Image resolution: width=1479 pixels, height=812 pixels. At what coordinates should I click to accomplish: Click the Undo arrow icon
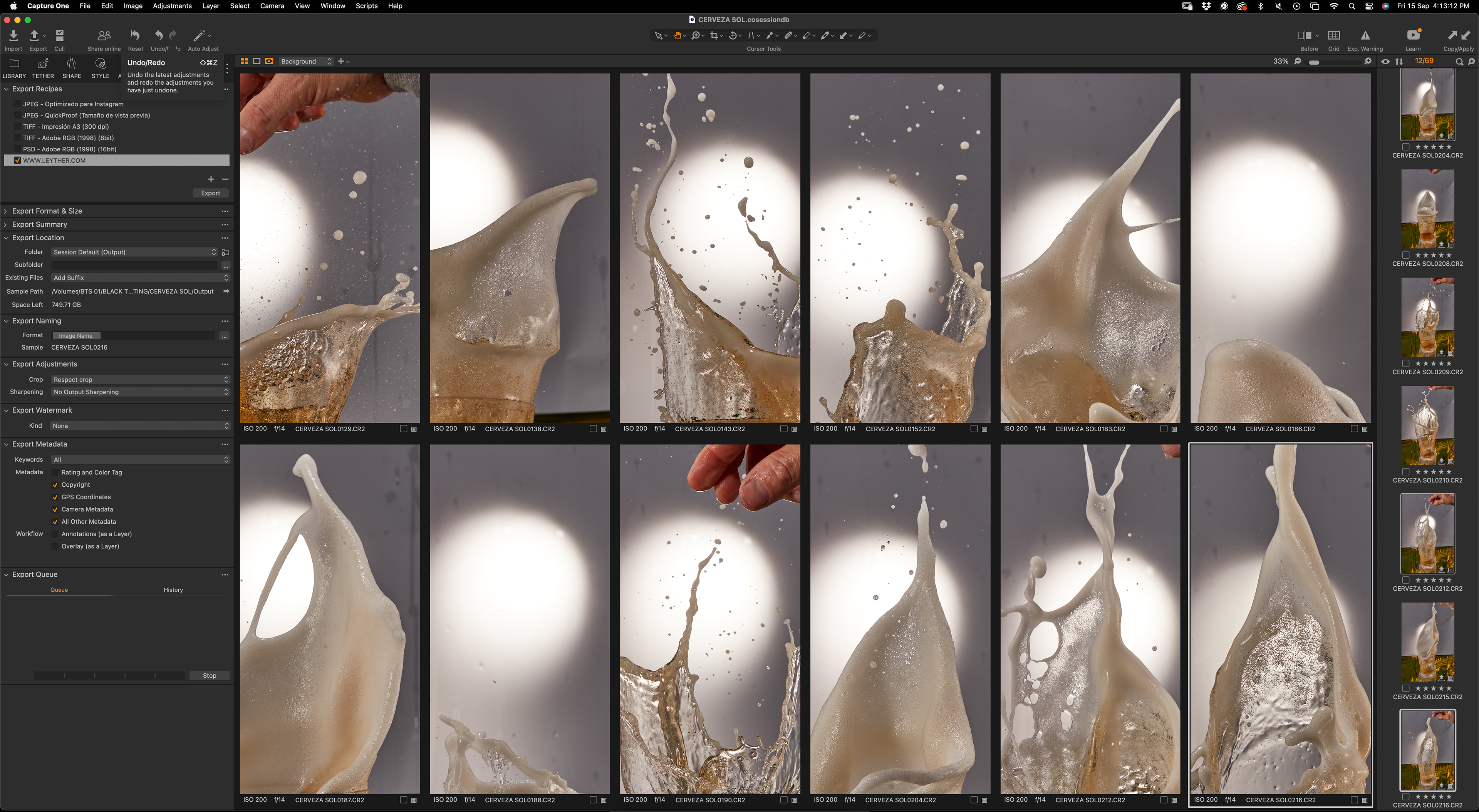tap(158, 35)
